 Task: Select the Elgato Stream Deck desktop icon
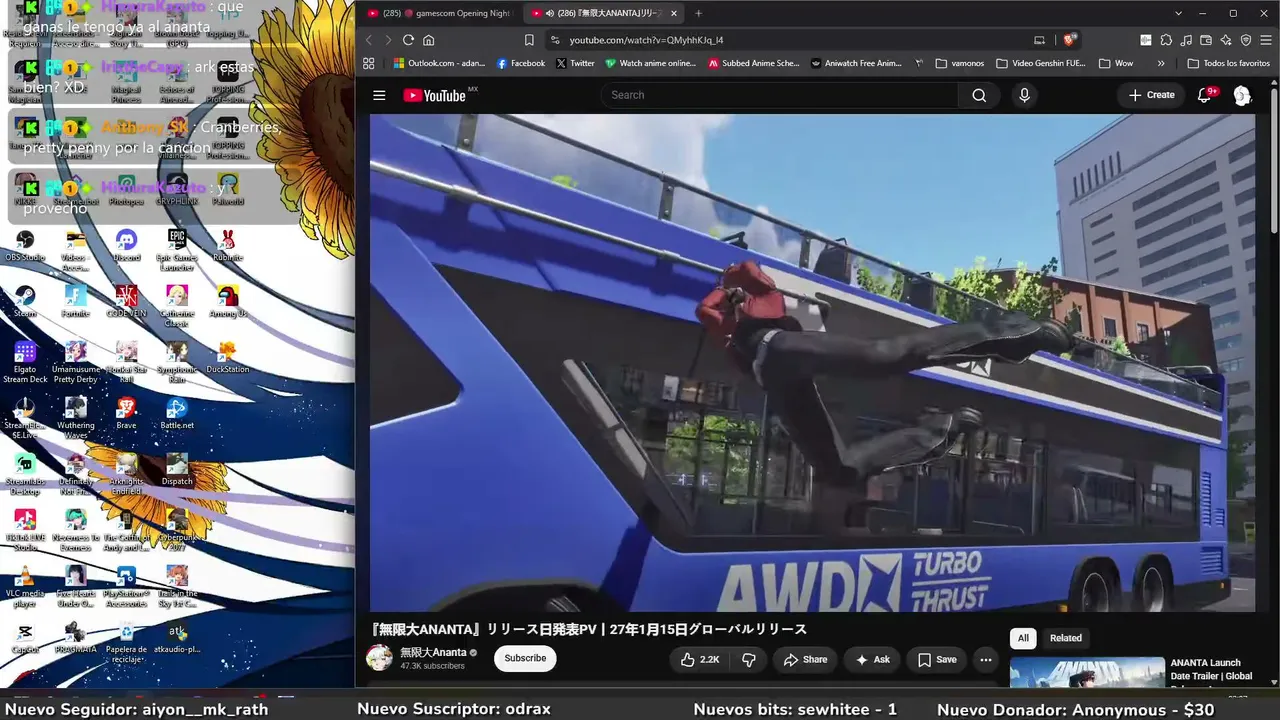pos(25,363)
